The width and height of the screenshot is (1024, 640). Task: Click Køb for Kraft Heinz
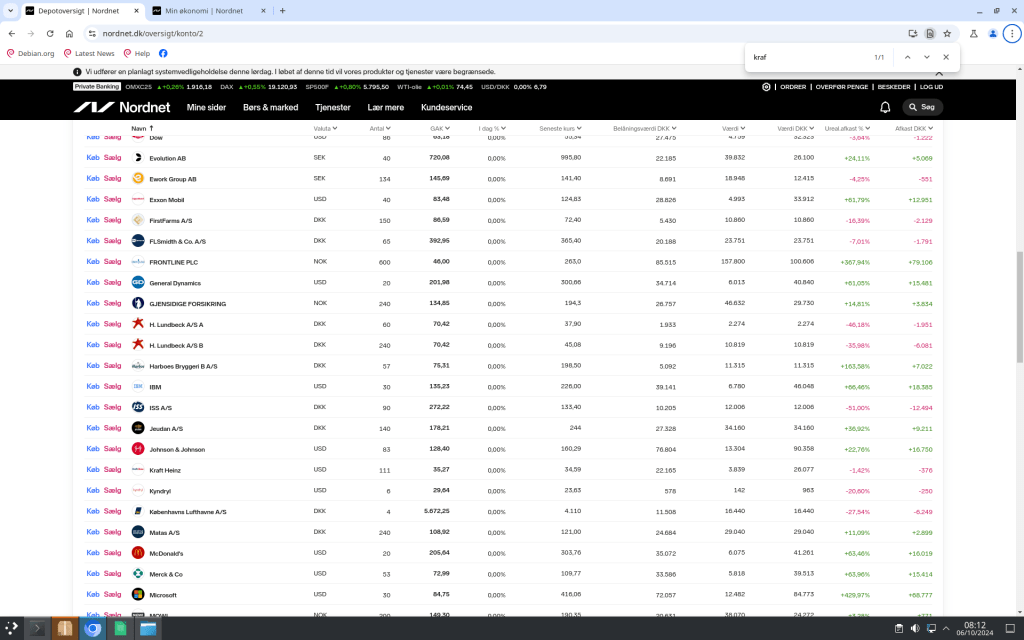(x=93, y=469)
